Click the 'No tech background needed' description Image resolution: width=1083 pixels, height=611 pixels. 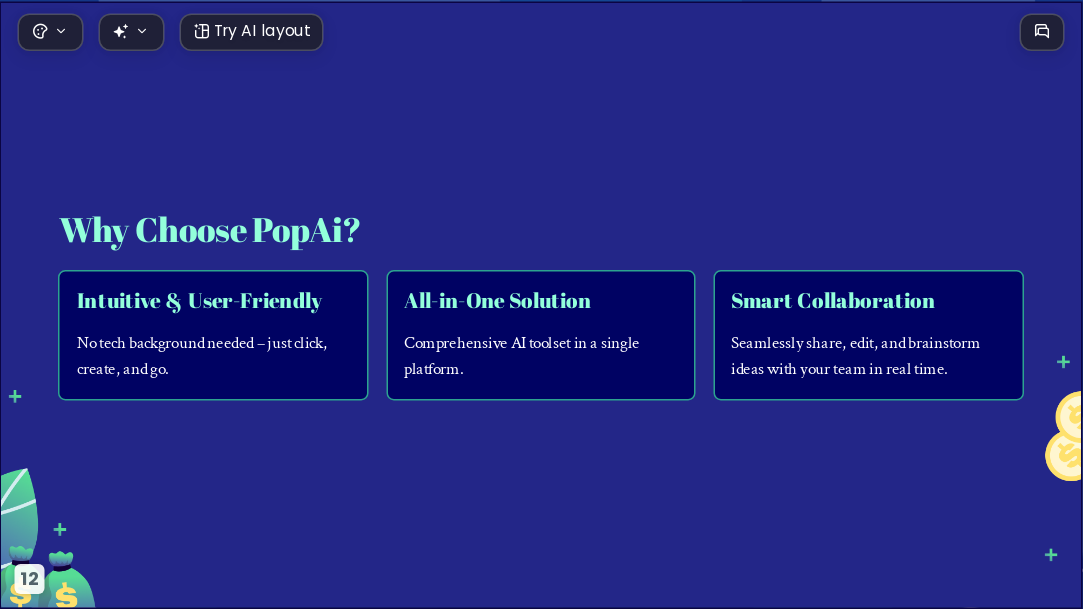tap(202, 356)
